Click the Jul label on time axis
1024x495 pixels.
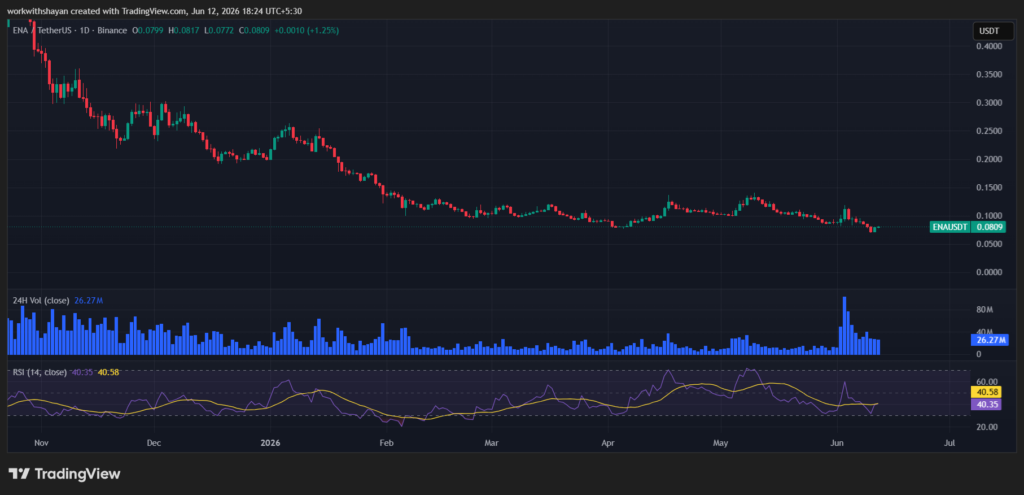(950, 443)
